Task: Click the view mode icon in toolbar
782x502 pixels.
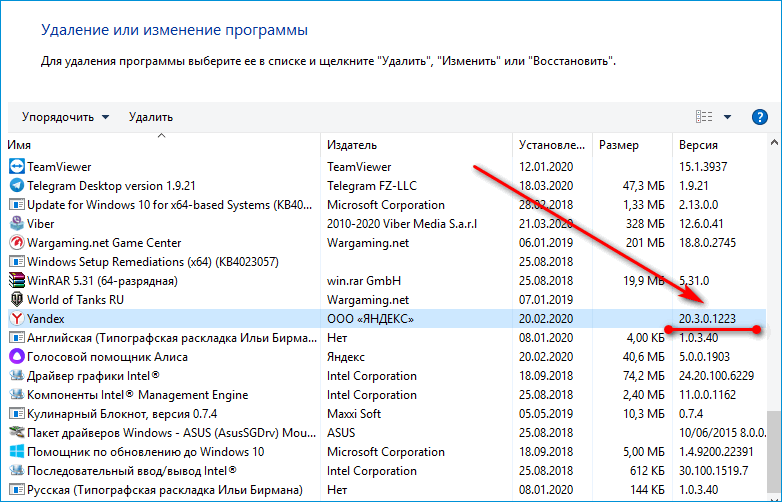Action: pos(703,117)
